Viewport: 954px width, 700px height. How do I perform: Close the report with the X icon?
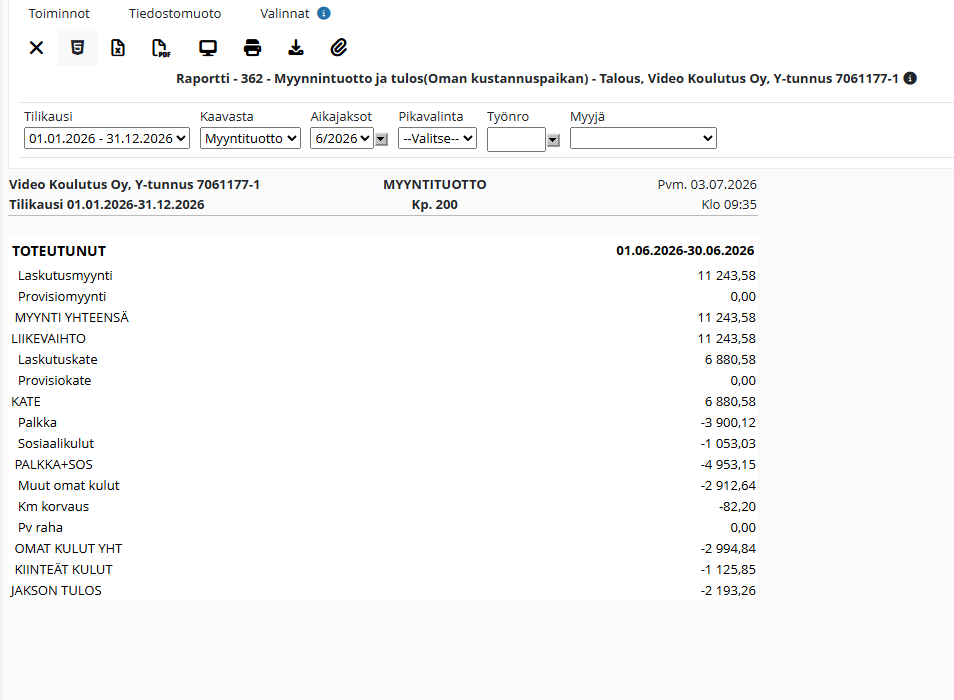[37, 47]
